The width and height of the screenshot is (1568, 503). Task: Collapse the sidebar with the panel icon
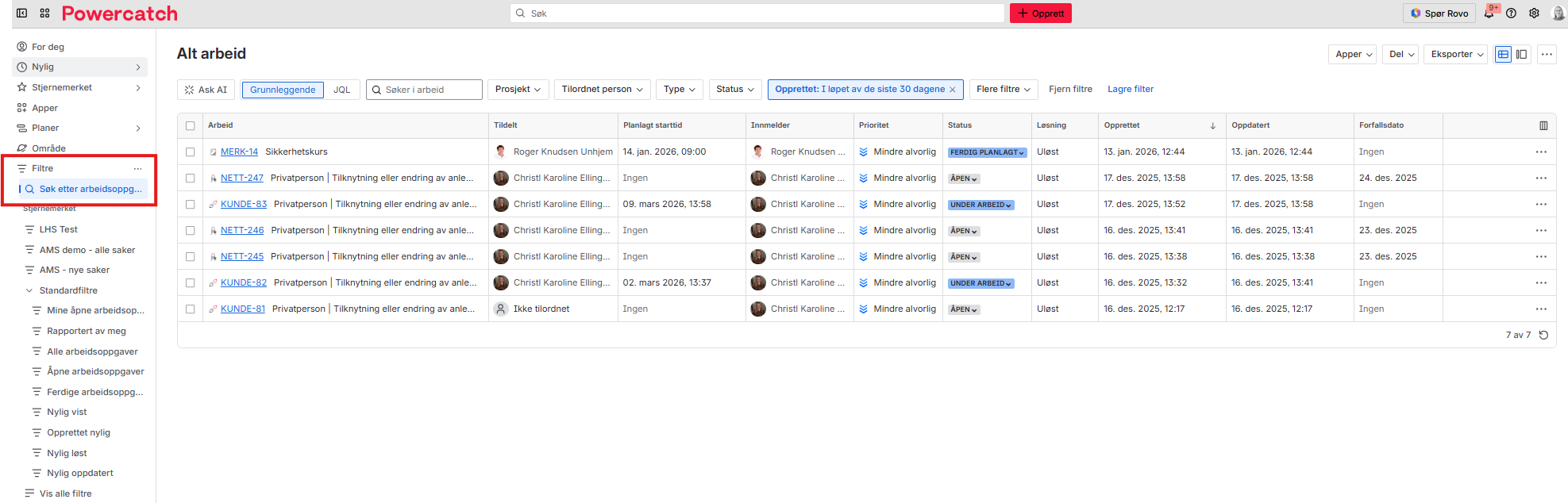[x=22, y=13]
